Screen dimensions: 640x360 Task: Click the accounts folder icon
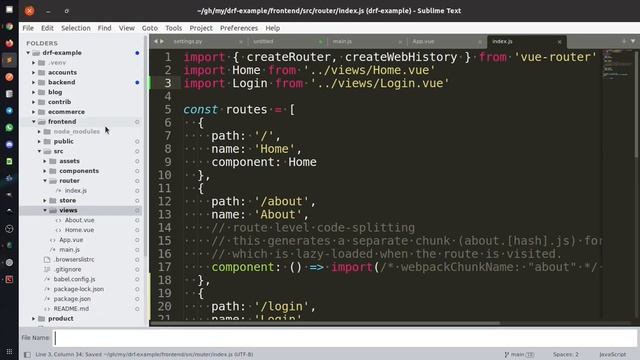(x=41, y=73)
